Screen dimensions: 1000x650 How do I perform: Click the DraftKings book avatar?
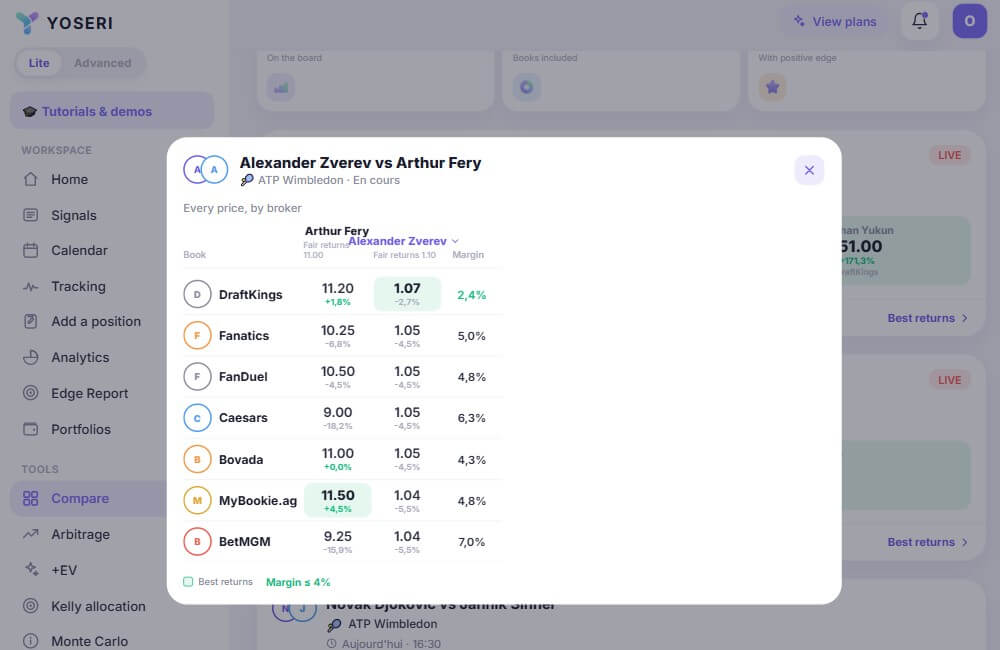[197, 294]
